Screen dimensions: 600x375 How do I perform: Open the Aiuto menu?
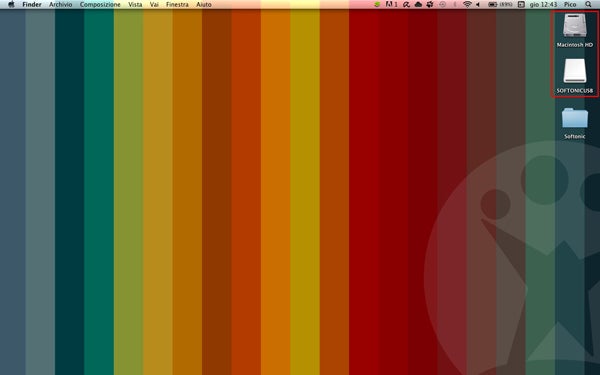click(x=204, y=5)
